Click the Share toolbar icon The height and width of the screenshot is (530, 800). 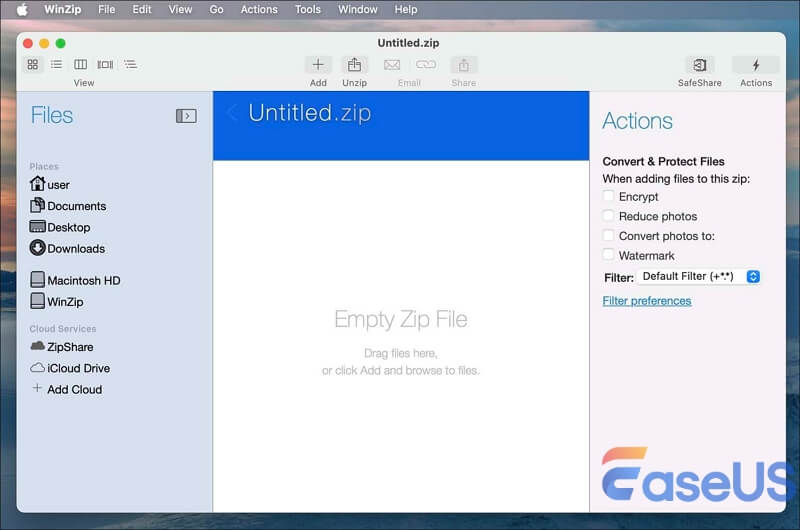pos(464,65)
